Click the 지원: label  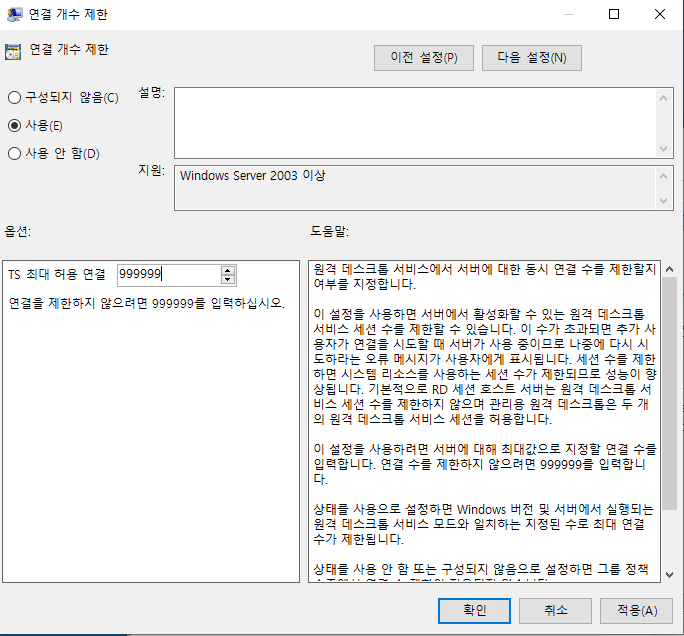click(x=151, y=170)
